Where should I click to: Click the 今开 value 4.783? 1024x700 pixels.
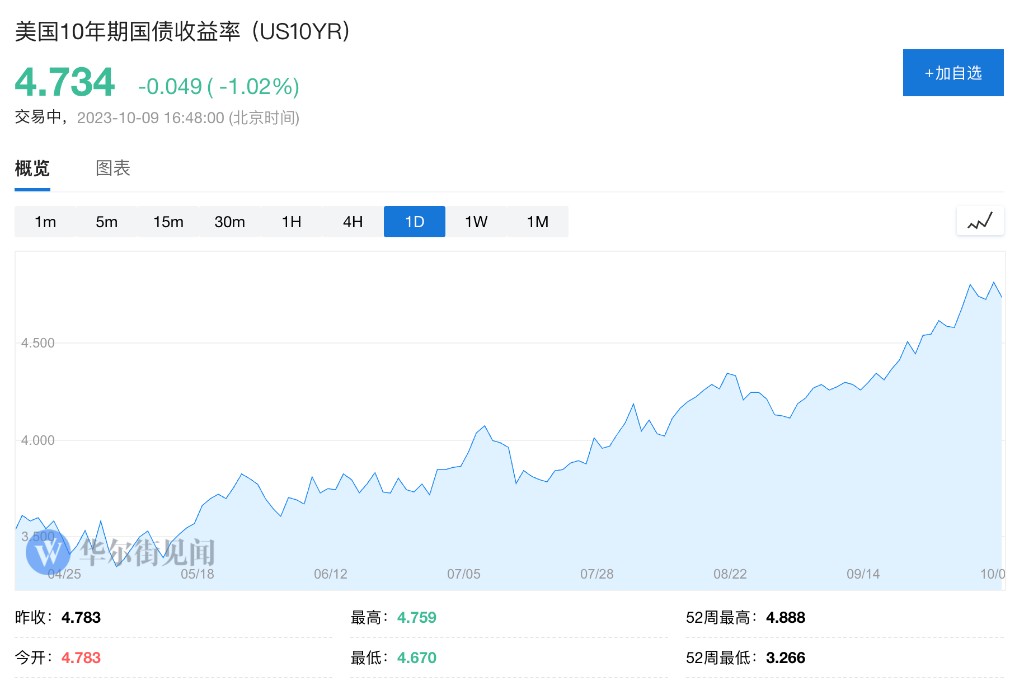pos(81,658)
